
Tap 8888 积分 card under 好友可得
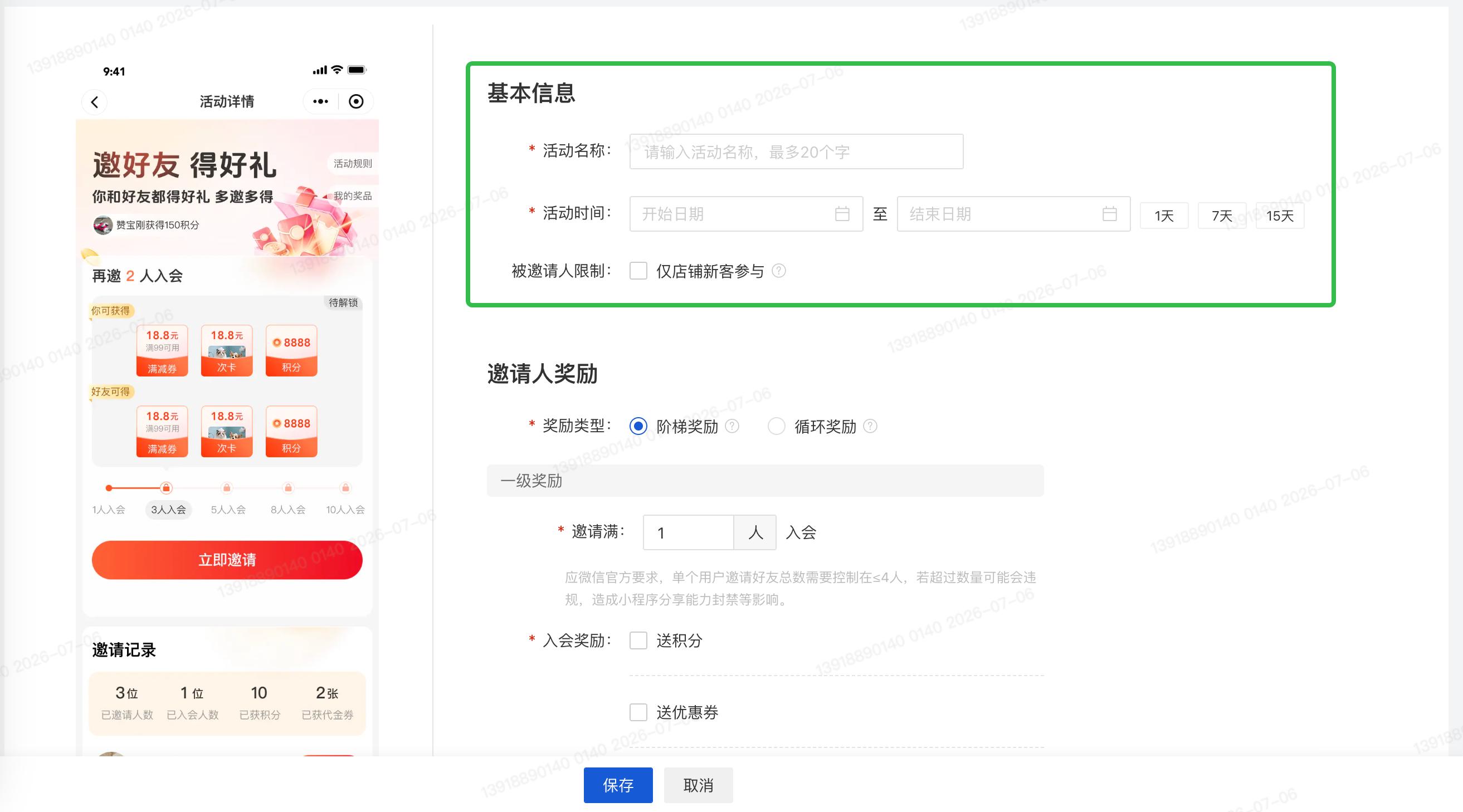[291, 432]
